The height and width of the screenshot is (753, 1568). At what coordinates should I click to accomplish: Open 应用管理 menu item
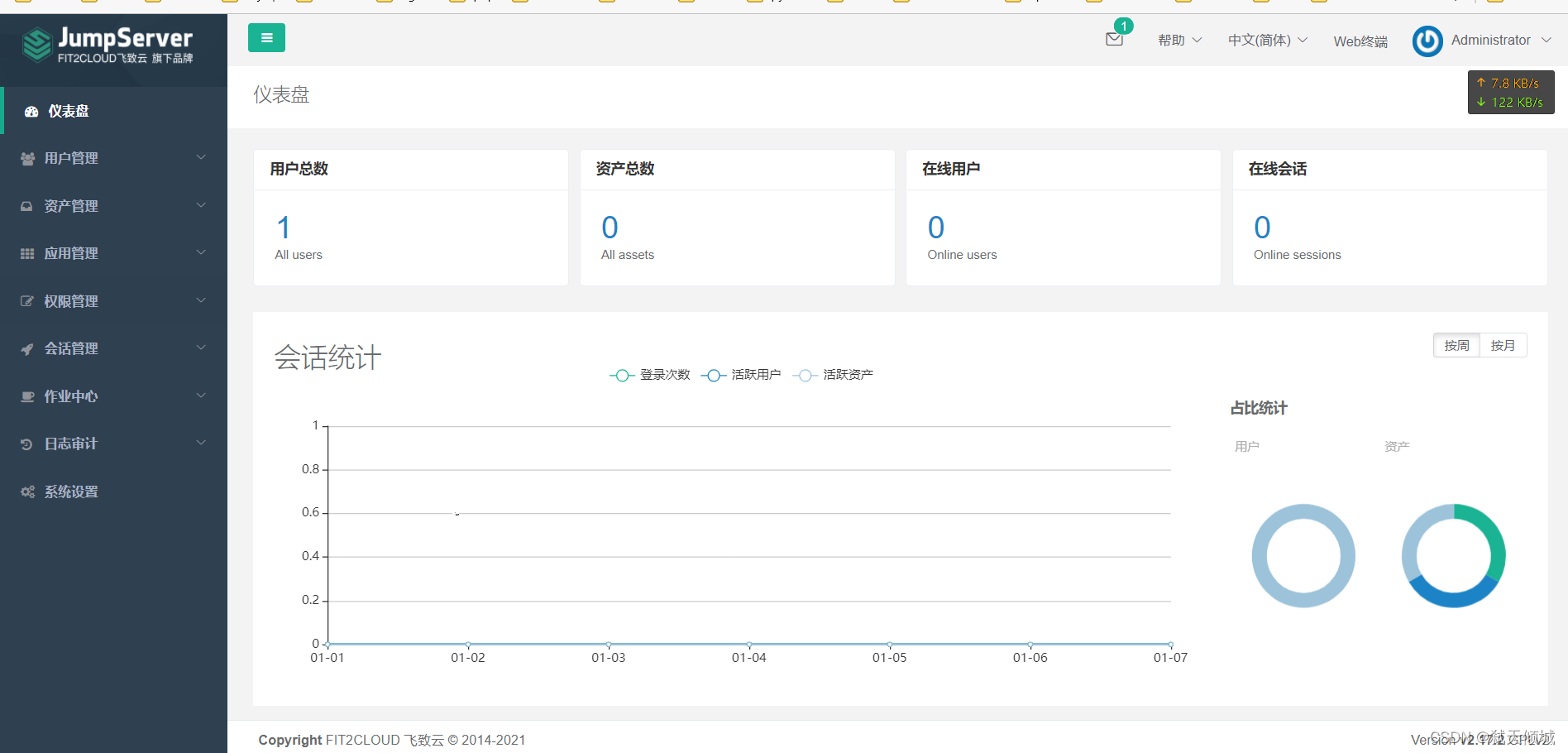(x=114, y=253)
